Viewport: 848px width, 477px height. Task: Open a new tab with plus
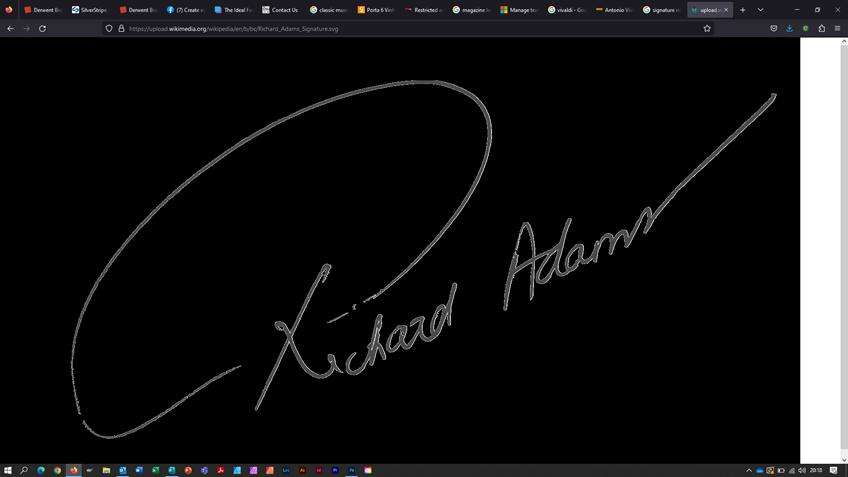pos(743,10)
